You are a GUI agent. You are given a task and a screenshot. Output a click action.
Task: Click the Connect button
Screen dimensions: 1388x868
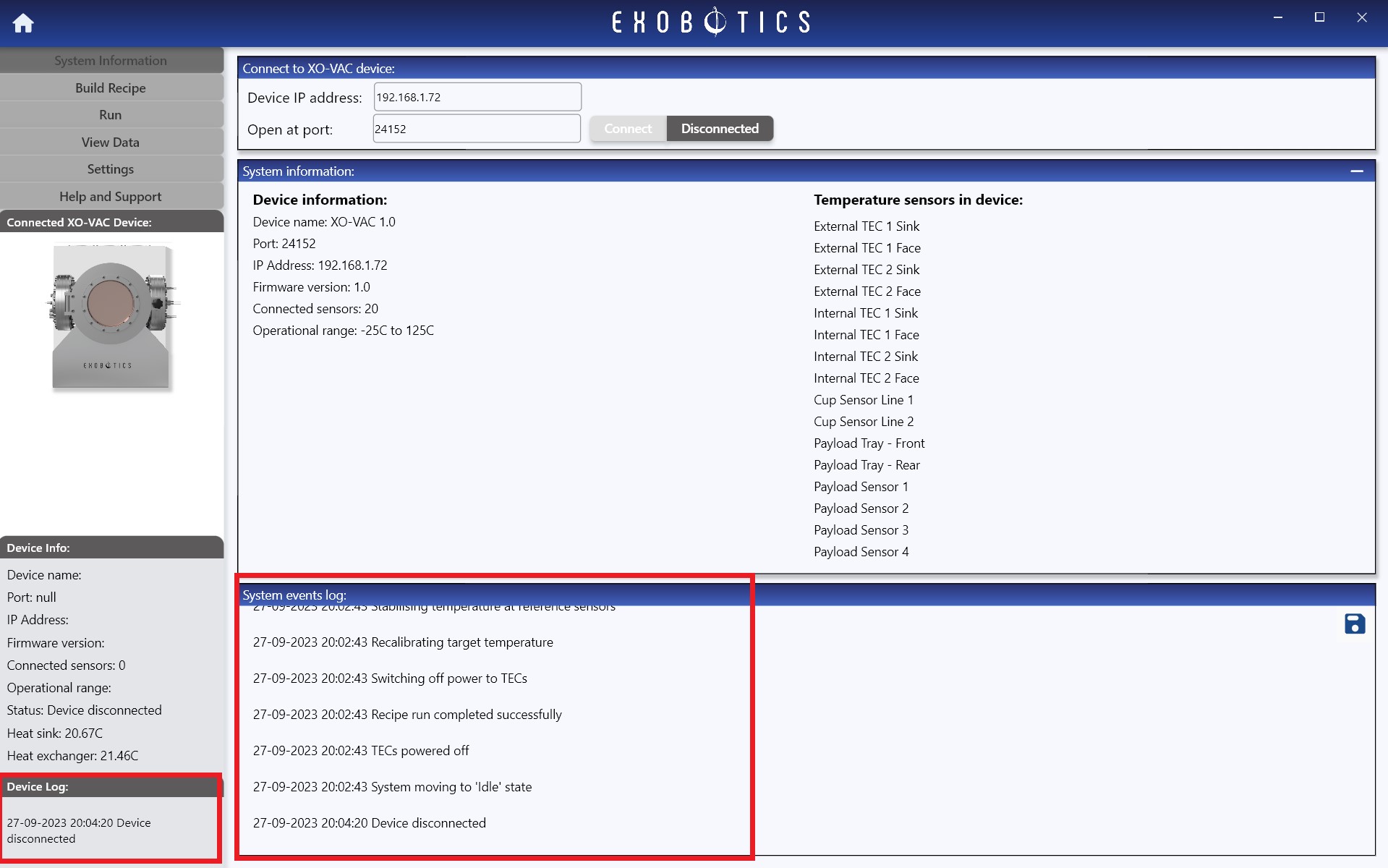pos(628,129)
